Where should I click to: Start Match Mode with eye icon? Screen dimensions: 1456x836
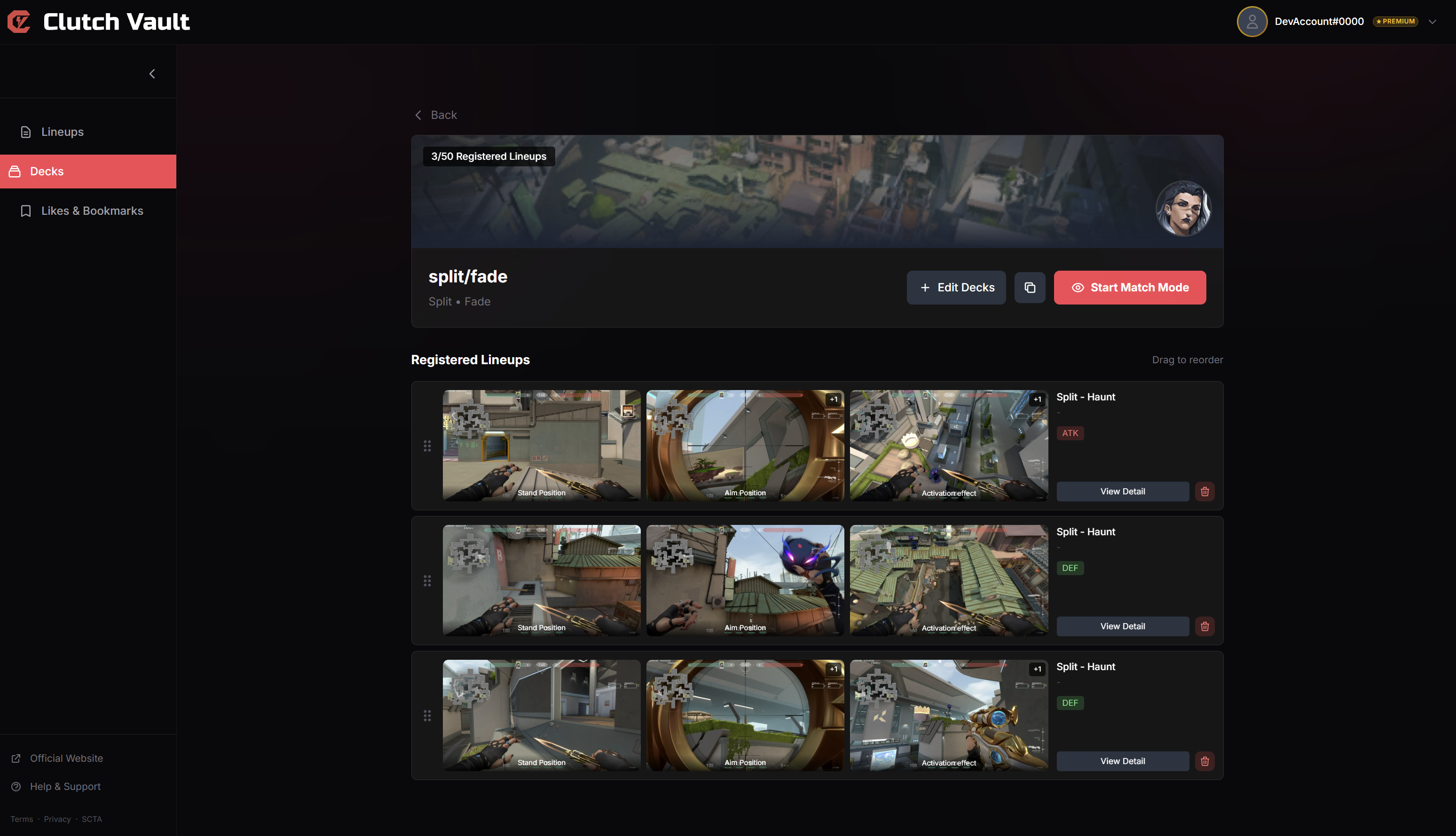click(1129, 288)
